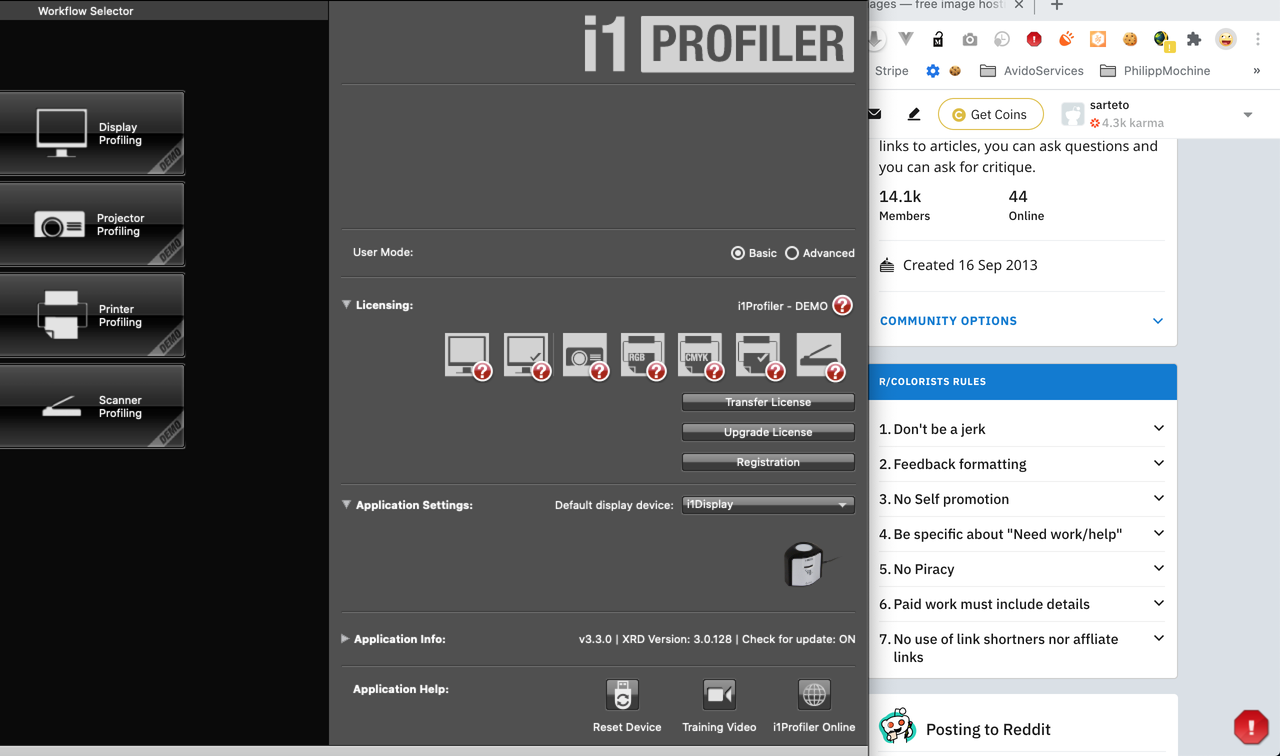
Task: Click the Transfer License button
Action: coord(768,402)
